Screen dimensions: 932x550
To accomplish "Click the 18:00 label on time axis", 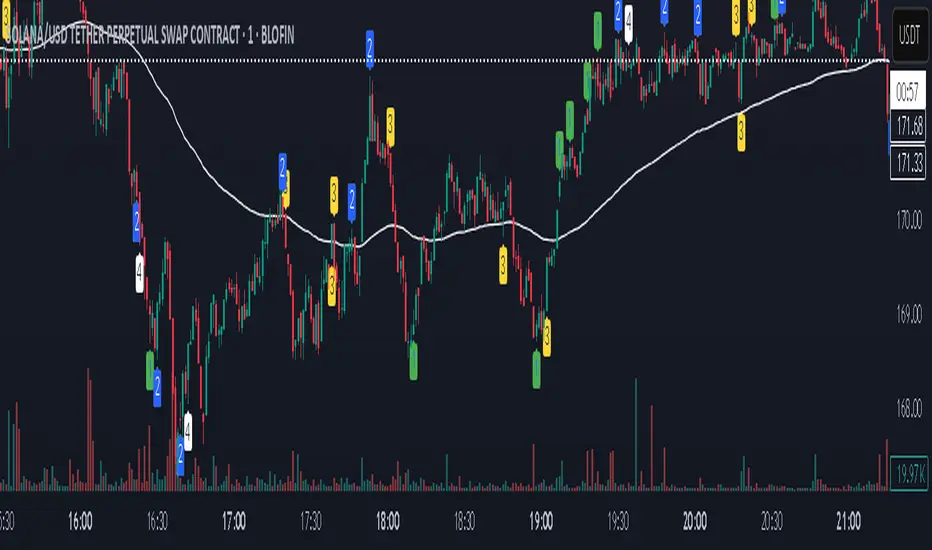I will 388,521.
